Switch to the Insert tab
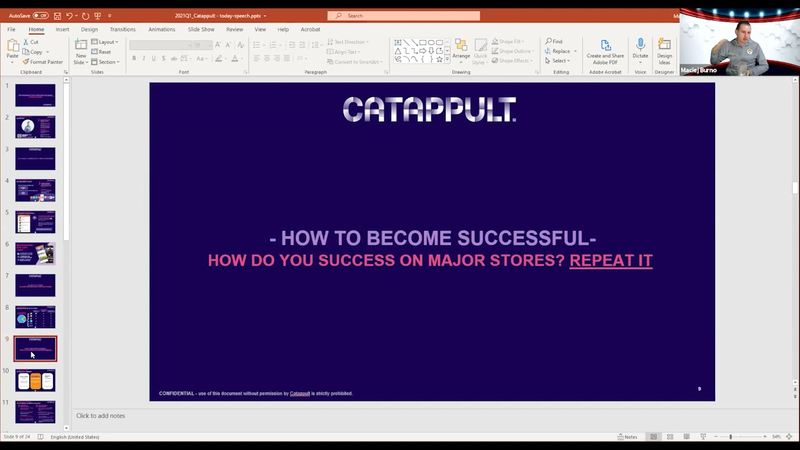Screen dimensions: 800x450 [x=62, y=30]
